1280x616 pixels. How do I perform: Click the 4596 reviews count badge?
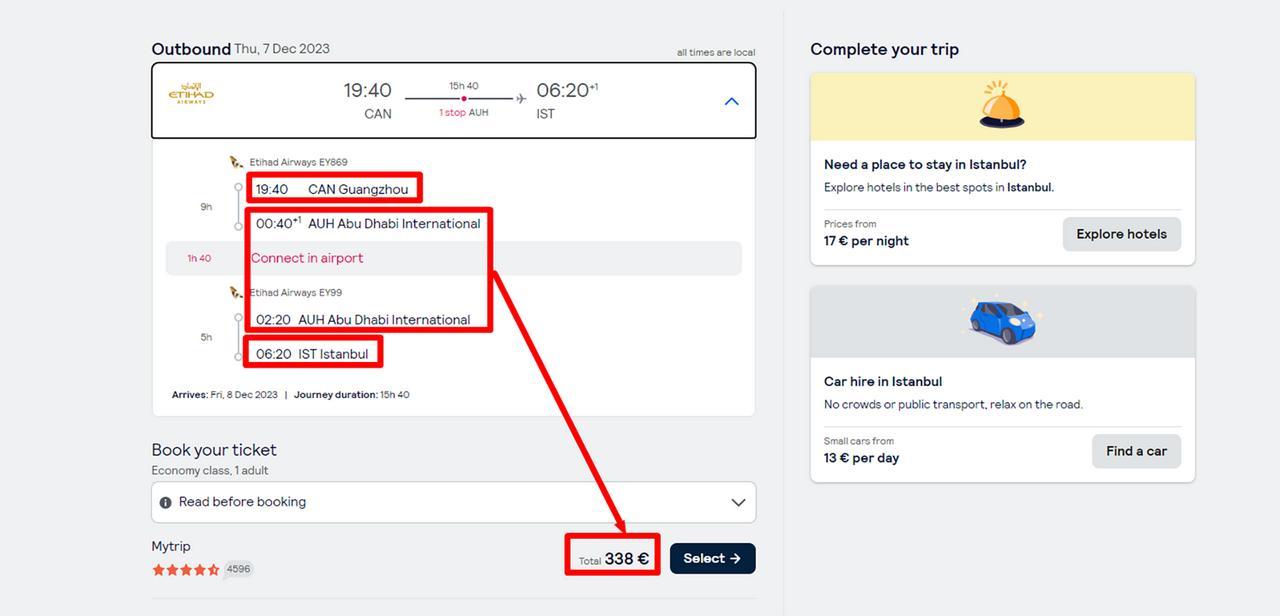point(238,569)
